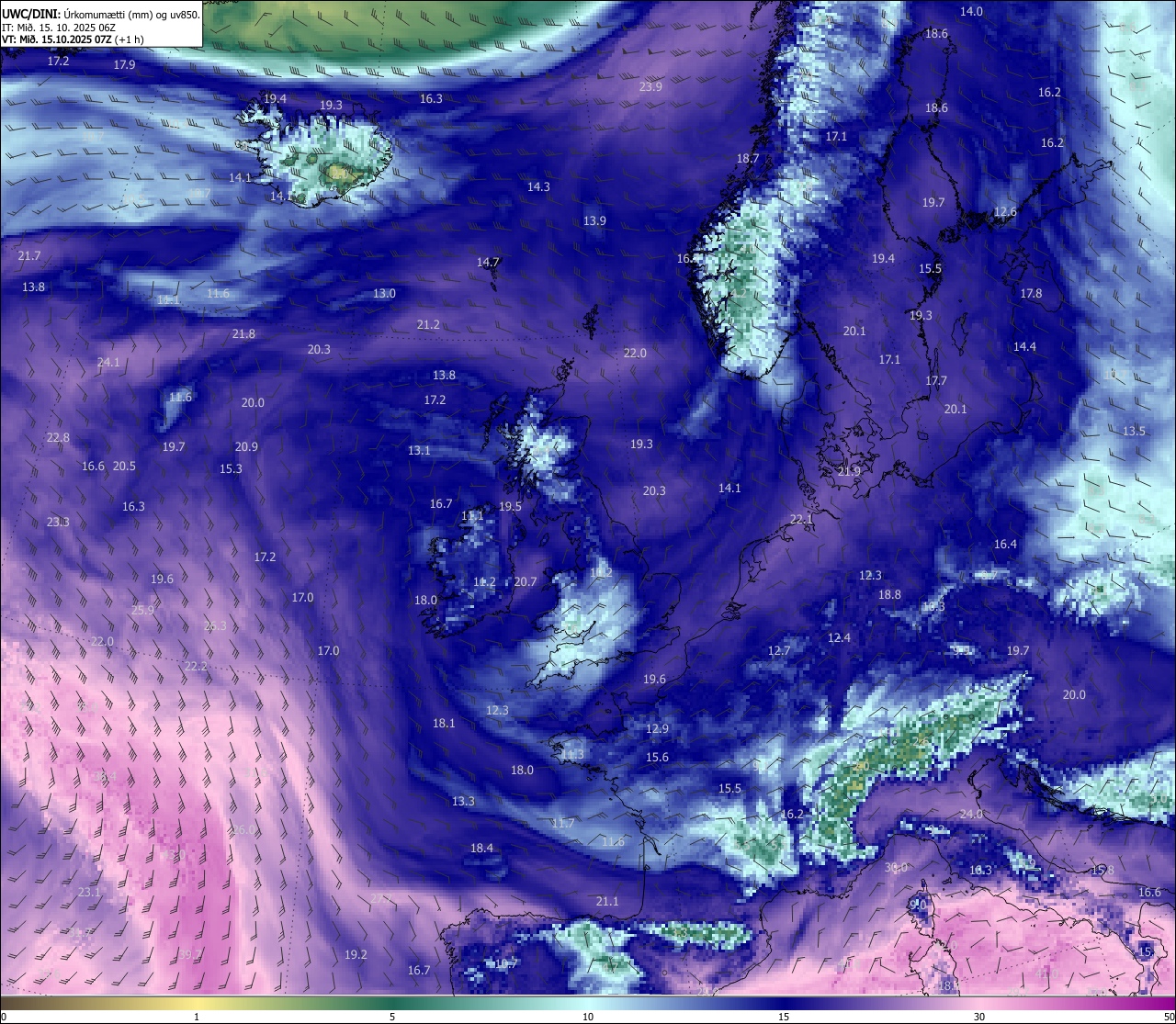Select the 30 tick on the color scale
The height and width of the screenshot is (1024, 1176).
[x=979, y=1017]
